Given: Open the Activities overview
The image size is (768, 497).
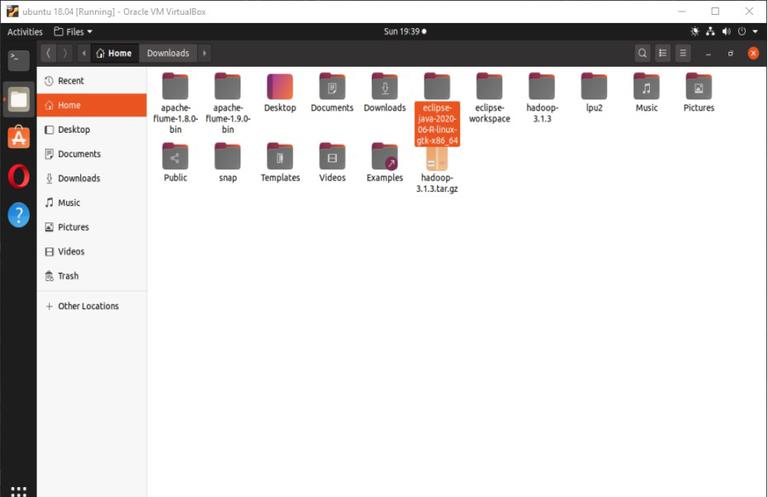Looking at the screenshot, I should coord(25,31).
